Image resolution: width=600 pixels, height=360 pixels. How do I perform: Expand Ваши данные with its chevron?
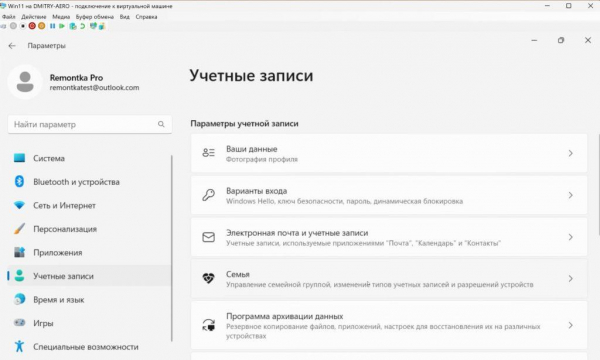click(570, 153)
